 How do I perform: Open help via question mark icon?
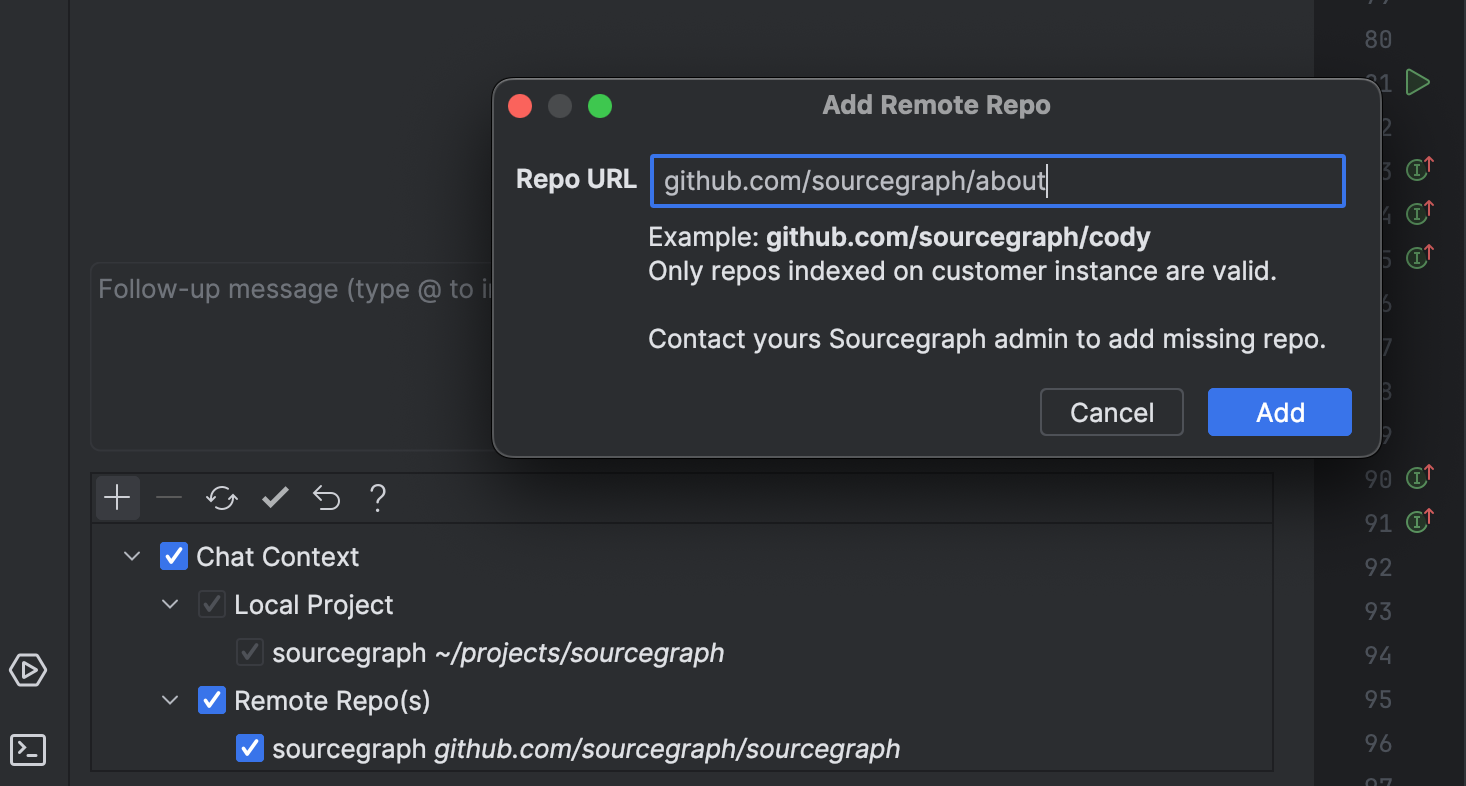coord(377,497)
